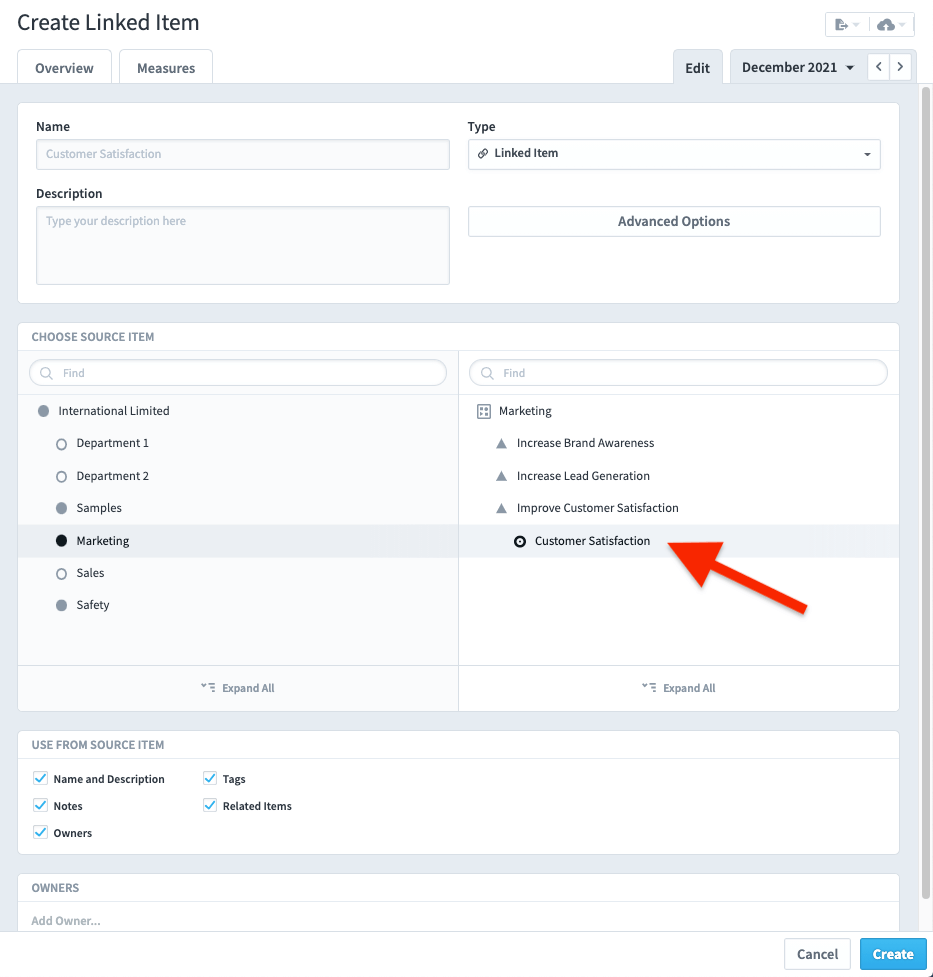Uncheck the Tags checkbox
Screen dimensions: 933x977
pos(210,778)
